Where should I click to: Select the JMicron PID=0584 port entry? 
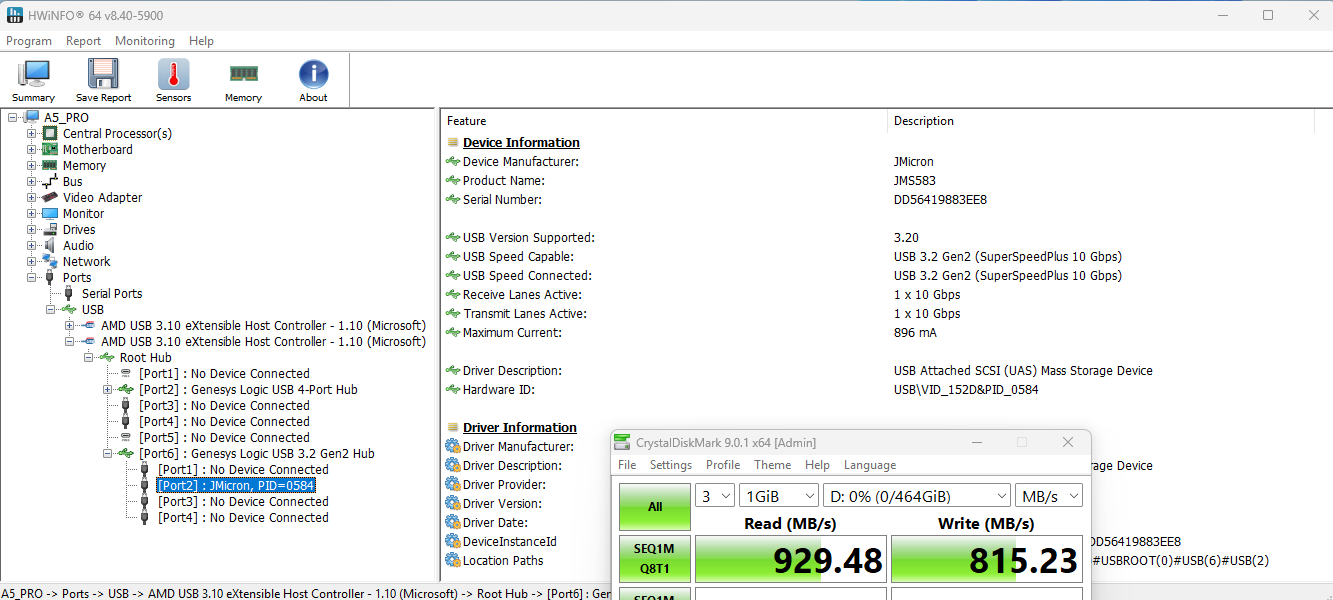tap(236, 486)
